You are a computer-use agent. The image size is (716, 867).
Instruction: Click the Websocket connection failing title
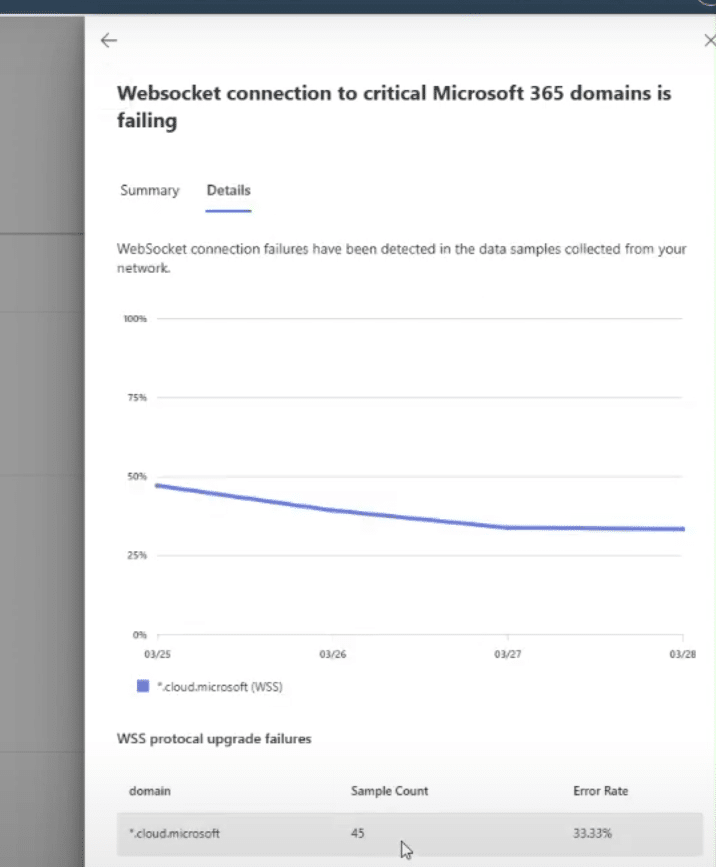click(x=394, y=106)
